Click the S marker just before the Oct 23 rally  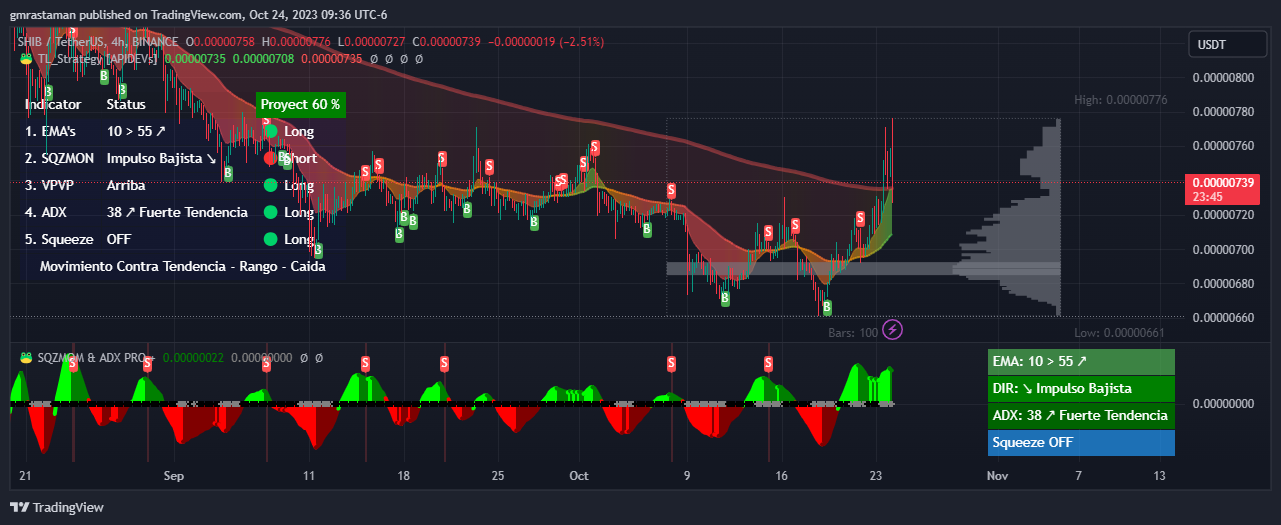point(860,218)
